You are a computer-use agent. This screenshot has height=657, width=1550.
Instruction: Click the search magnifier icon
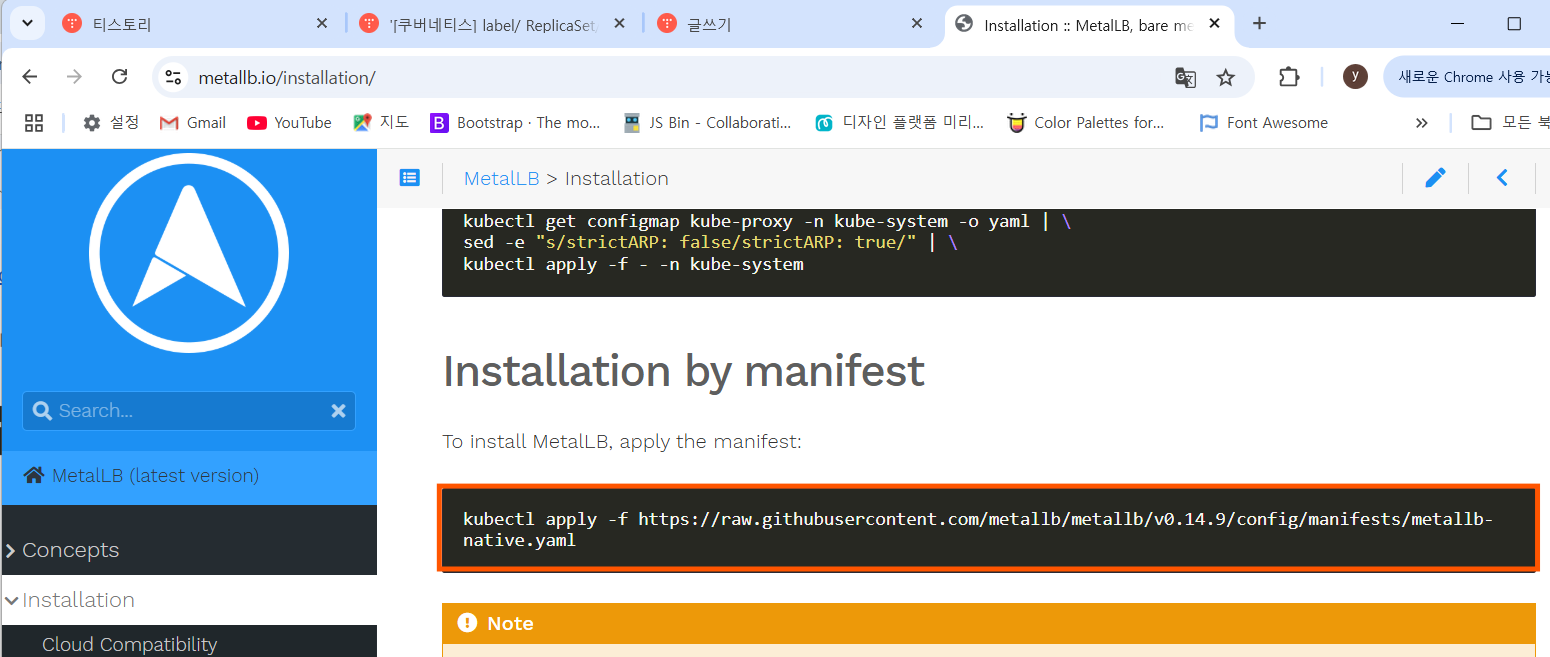(42, 411)
